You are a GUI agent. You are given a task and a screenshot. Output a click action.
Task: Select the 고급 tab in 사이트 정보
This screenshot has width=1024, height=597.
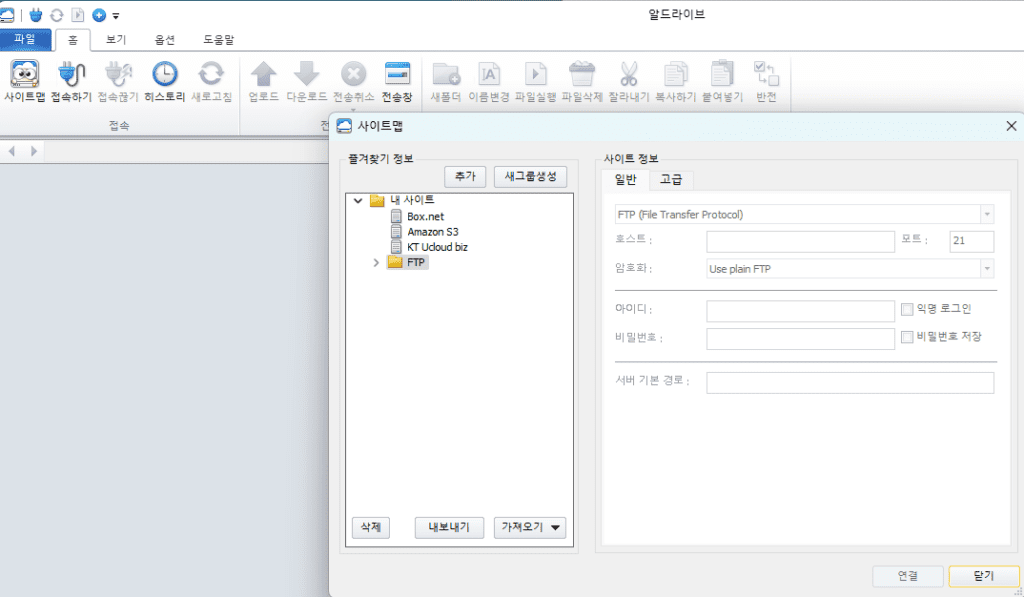[x=671, y=180]
